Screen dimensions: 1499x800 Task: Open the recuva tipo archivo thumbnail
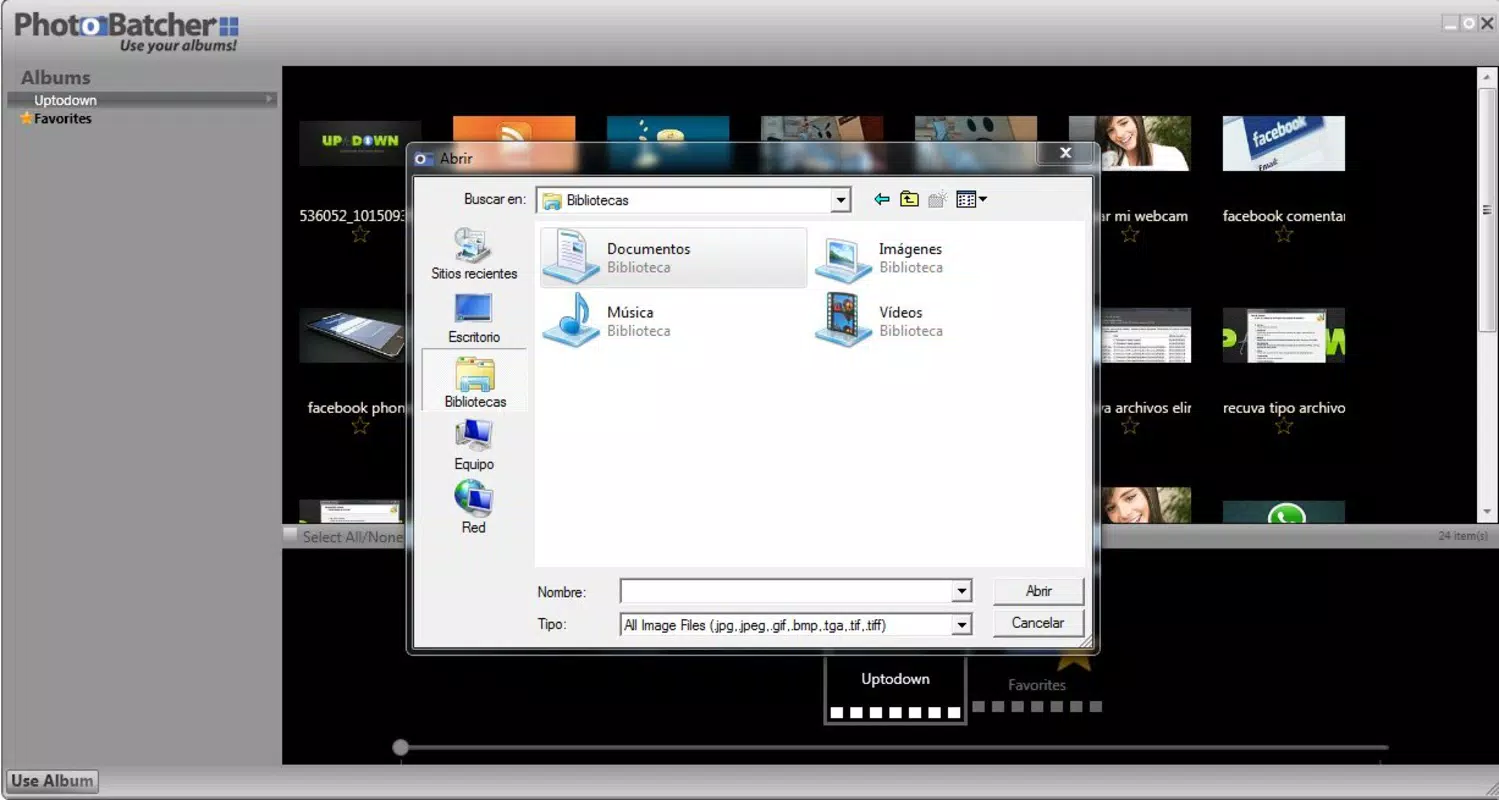tap(1283, 335)
